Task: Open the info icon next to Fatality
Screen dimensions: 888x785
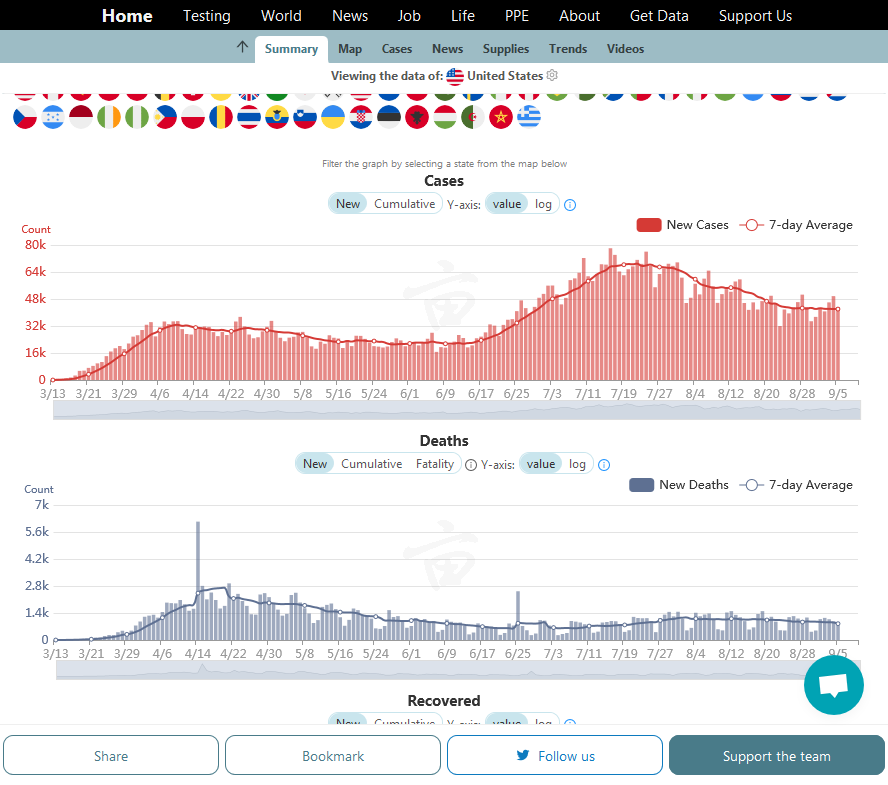Action: coord(471,465)
